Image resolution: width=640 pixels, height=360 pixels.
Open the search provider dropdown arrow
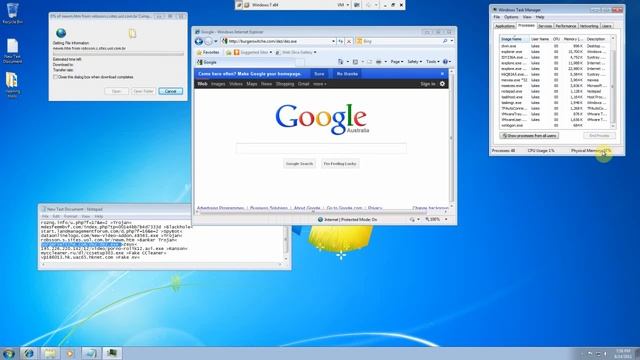[451, 41]
